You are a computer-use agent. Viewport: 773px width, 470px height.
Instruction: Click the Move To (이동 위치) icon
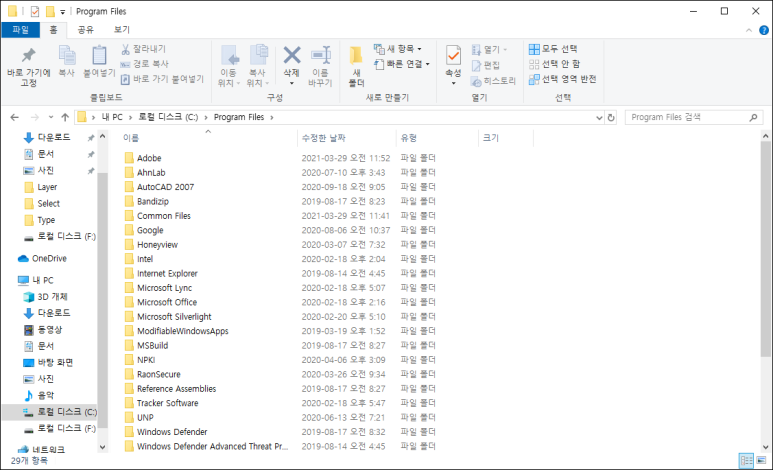click(229, 55)
